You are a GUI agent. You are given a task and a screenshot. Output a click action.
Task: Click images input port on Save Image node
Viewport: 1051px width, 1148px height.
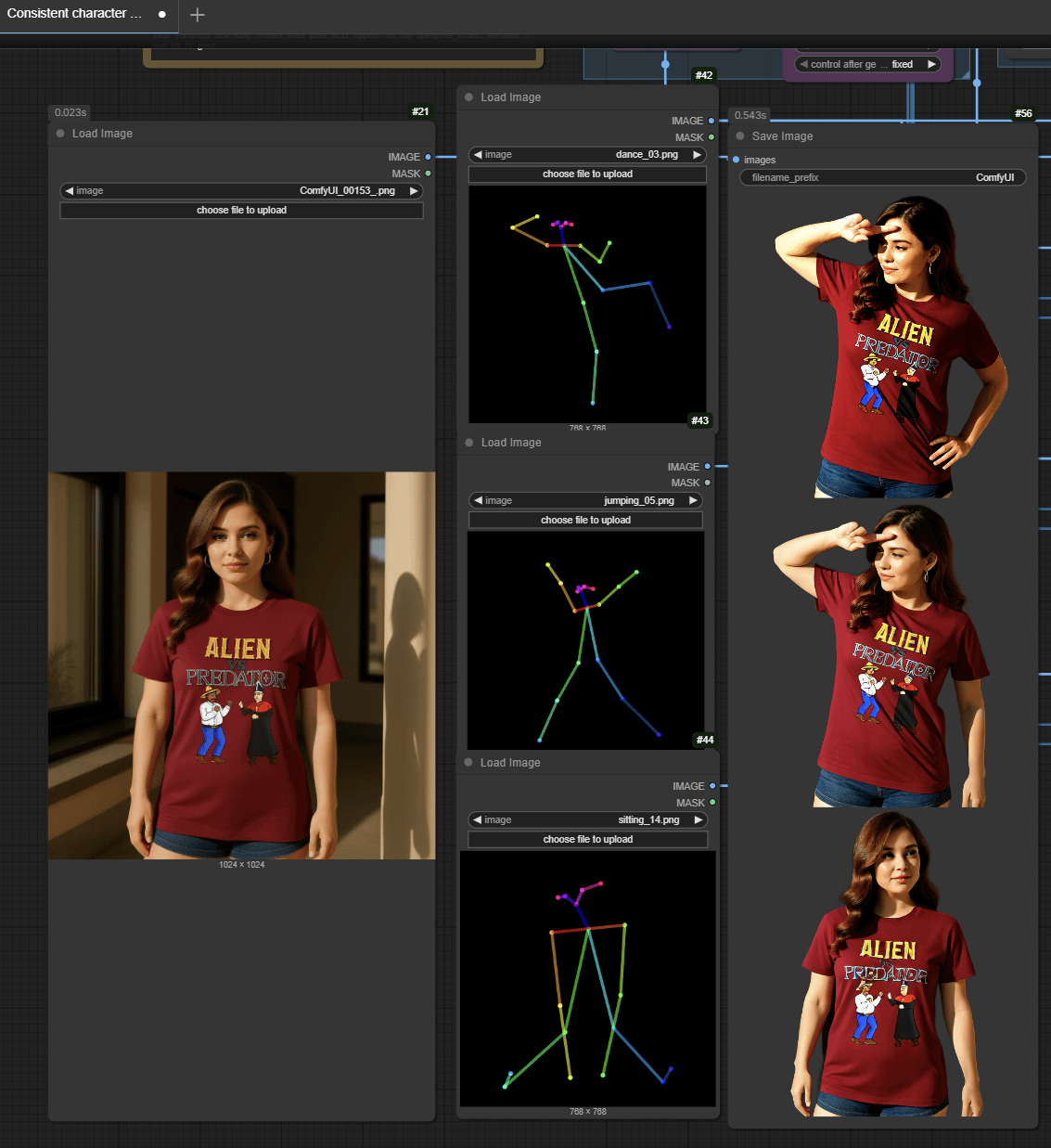pyautogui.click(x=737, y=160)
